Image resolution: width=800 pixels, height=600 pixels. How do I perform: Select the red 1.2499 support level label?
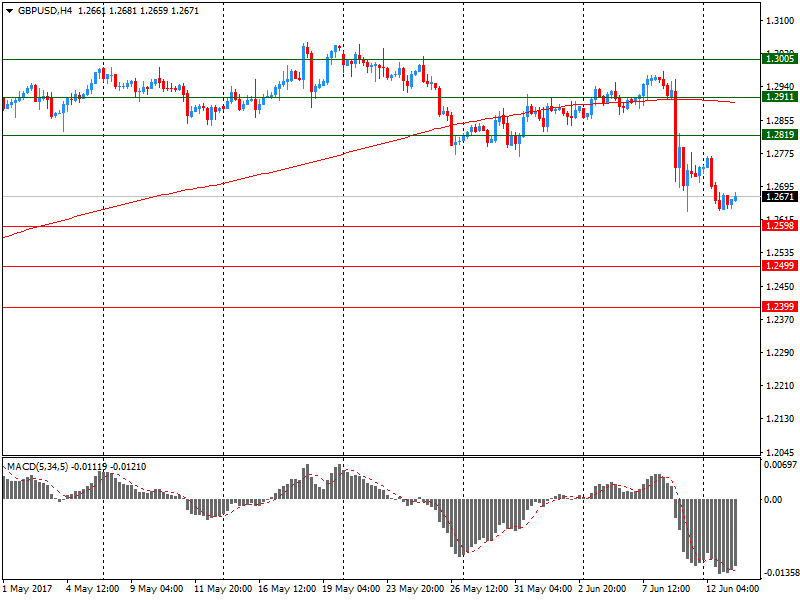pos(779,266)
